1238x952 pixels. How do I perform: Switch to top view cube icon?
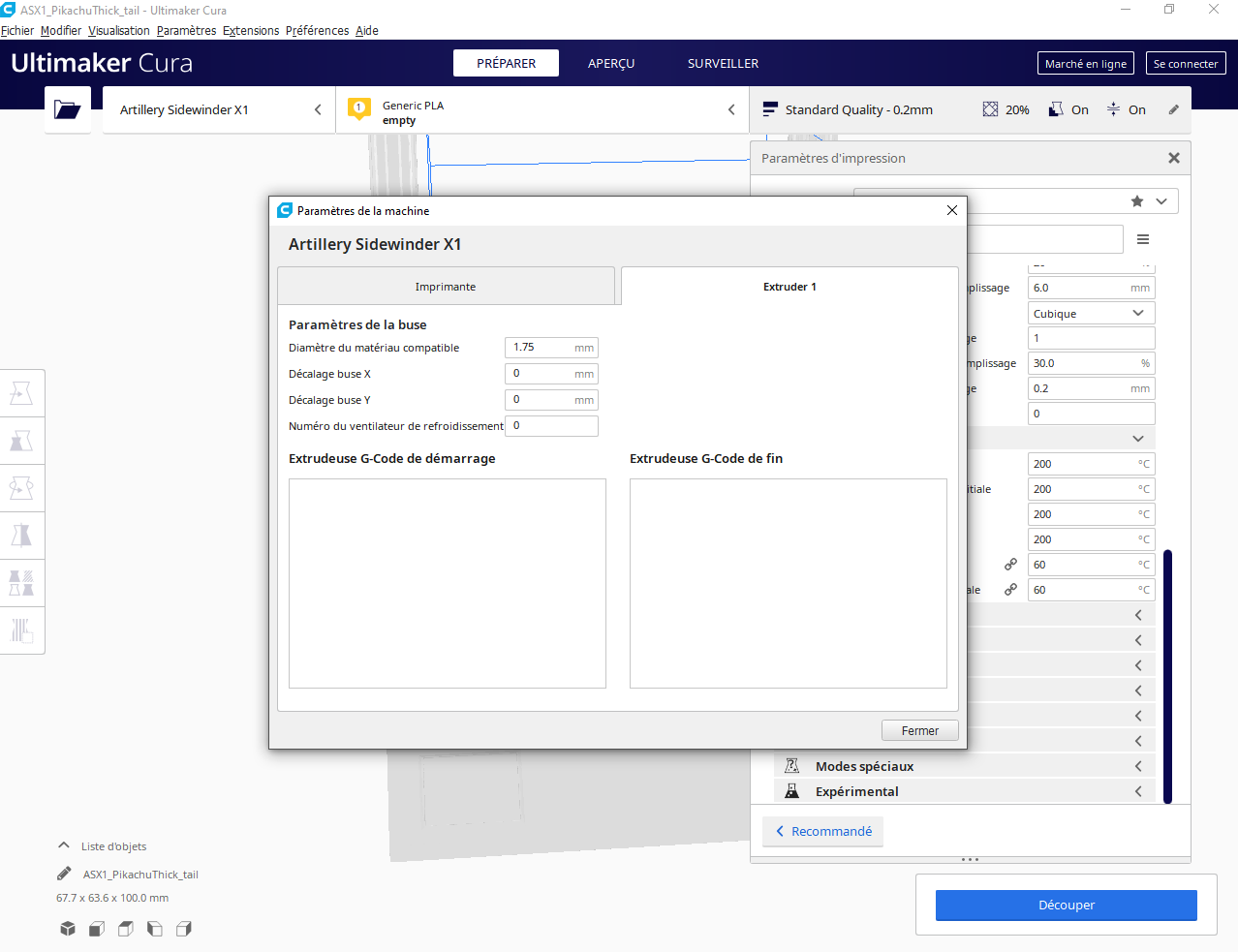click(x=126, y=929)
